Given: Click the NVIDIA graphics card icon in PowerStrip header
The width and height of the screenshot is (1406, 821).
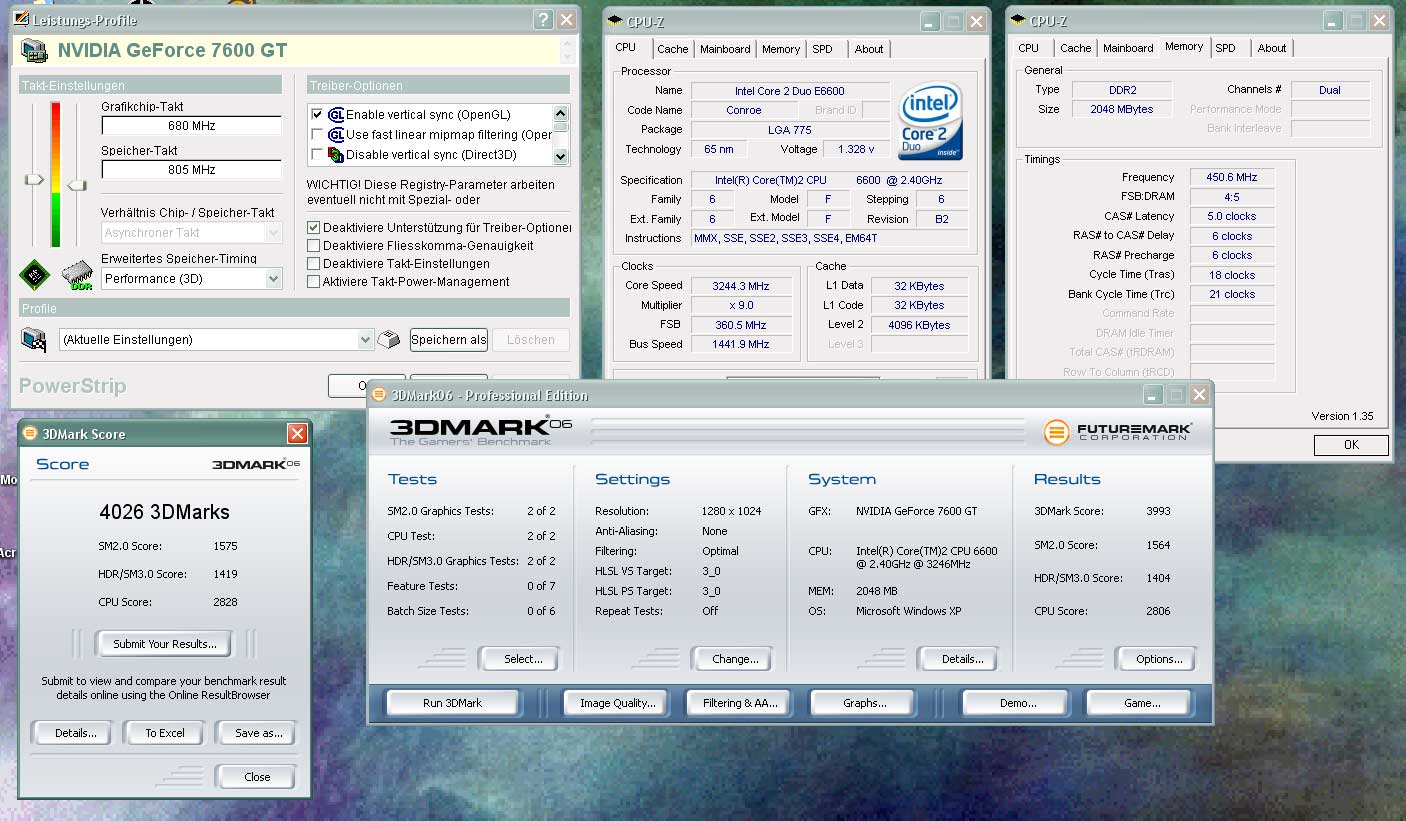Looking at the screenshot, I should [34, 51].
